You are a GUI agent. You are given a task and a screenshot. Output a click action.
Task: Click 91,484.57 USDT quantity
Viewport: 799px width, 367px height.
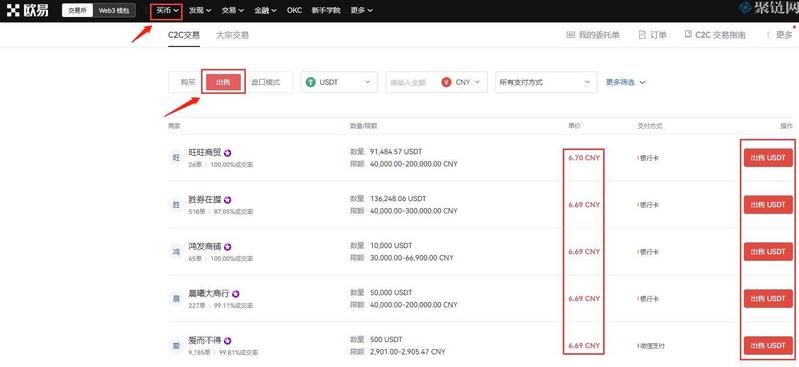click(x=396, y=152)
